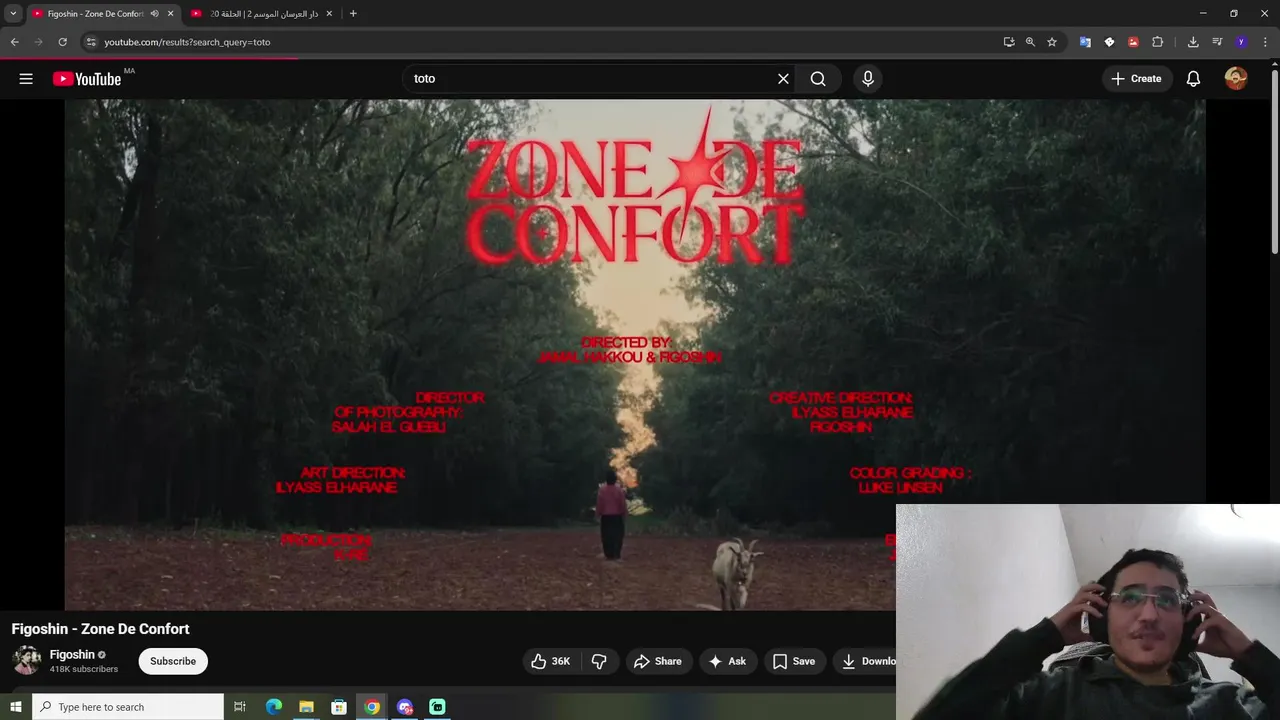Open the Chrome profile avatar Y

[1241, 42]
